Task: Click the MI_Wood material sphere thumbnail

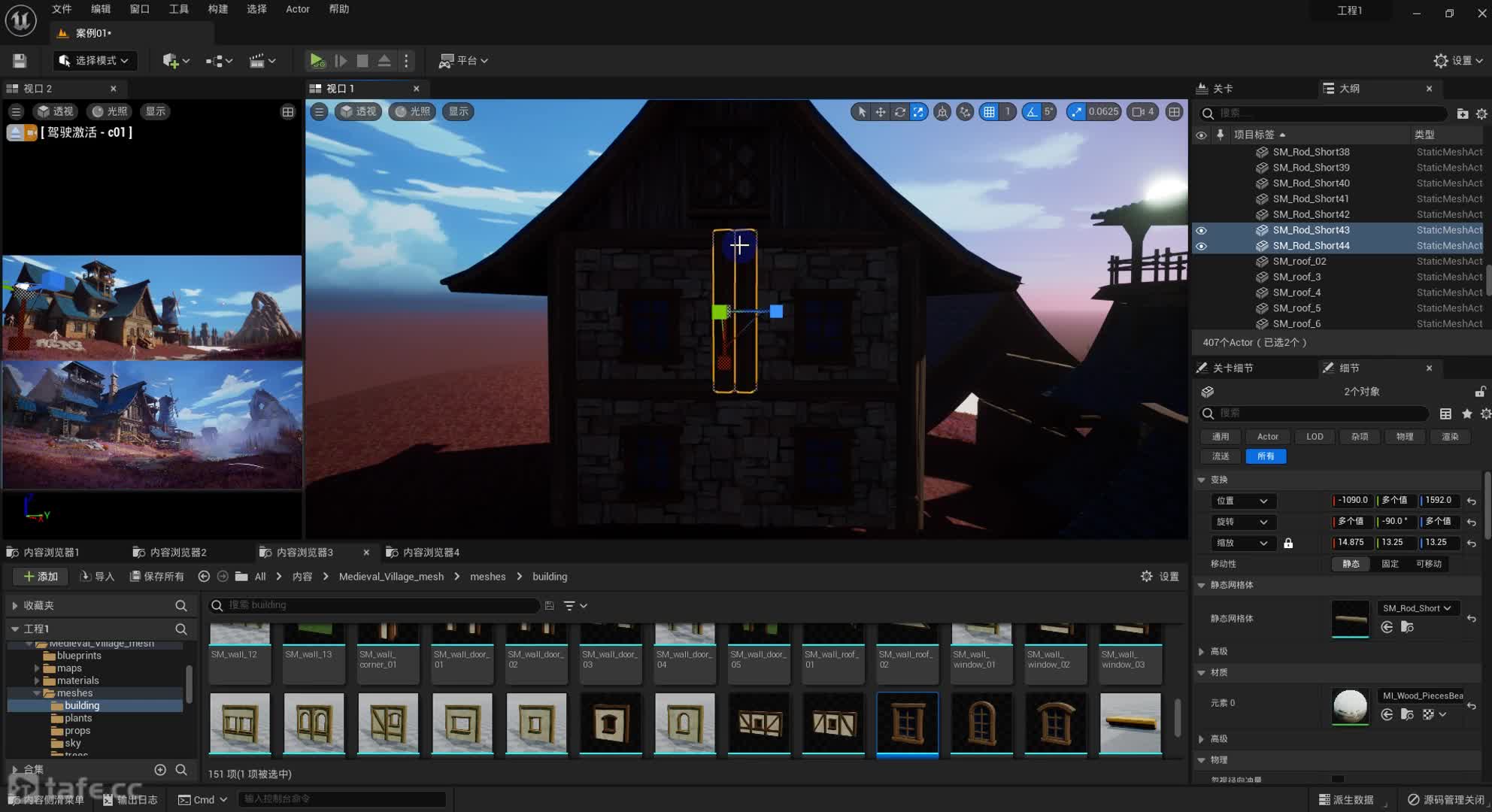Action: 1350,706
